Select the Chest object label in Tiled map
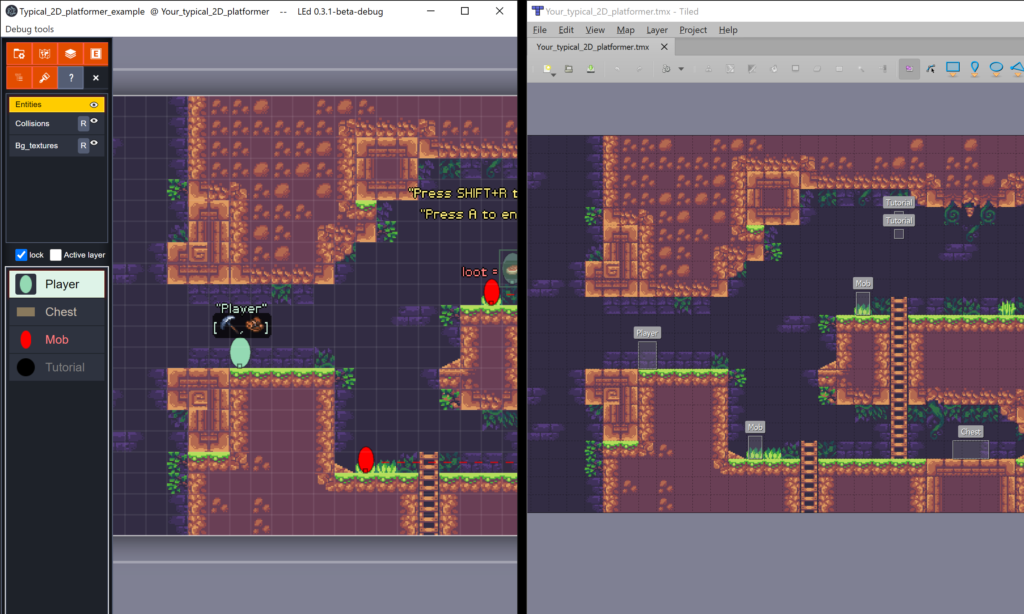The image size is (1024, 614). pos(970,432)
